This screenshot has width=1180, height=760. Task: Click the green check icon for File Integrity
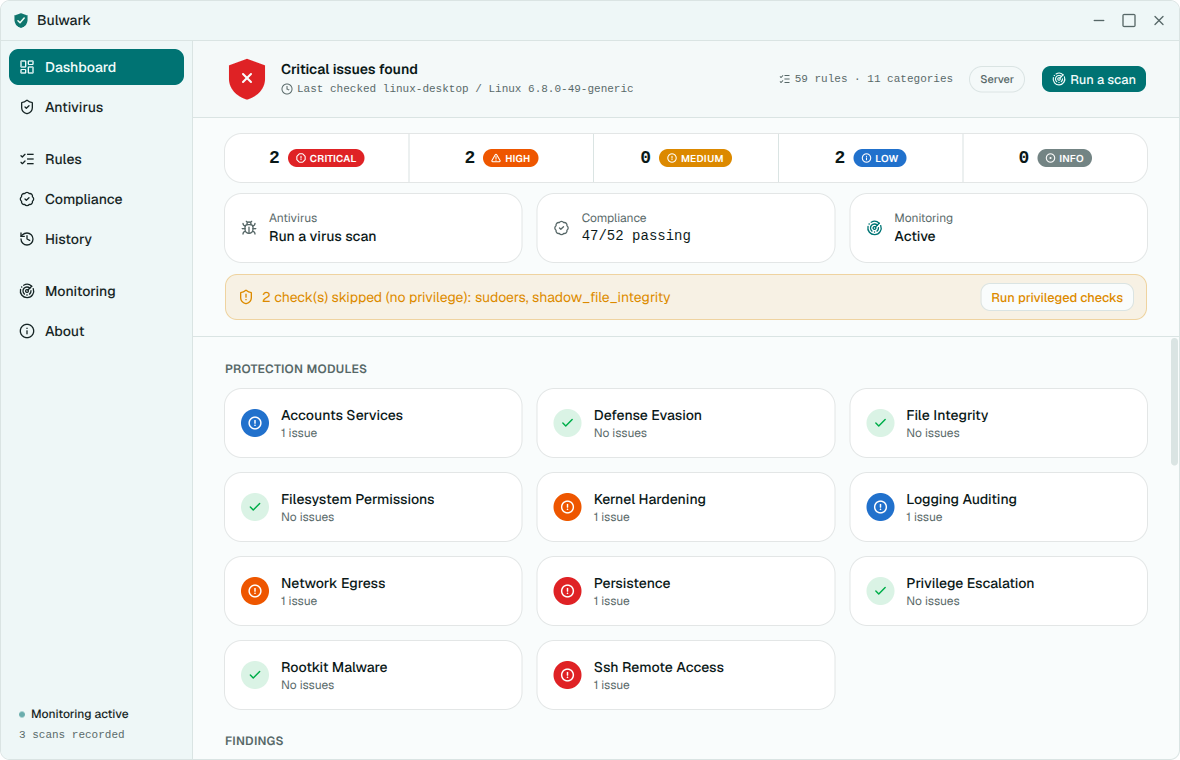pos(880,423)
